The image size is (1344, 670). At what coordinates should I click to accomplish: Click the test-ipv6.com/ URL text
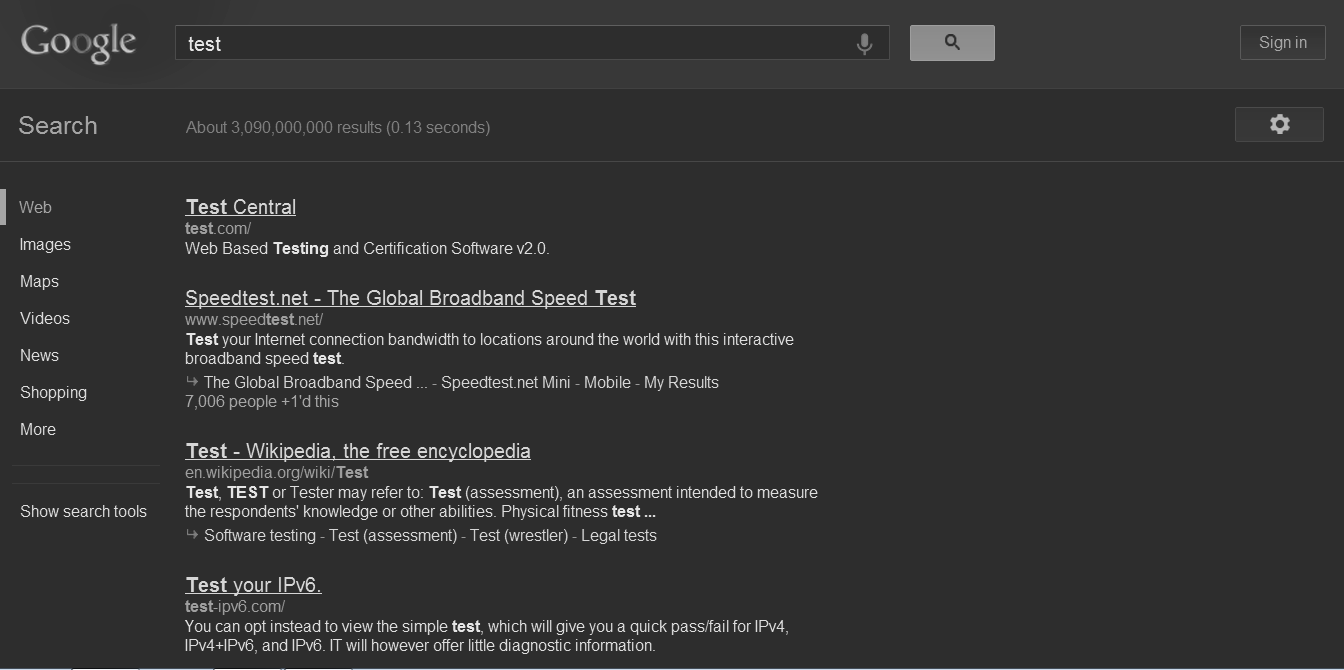[x=235, y=606]
